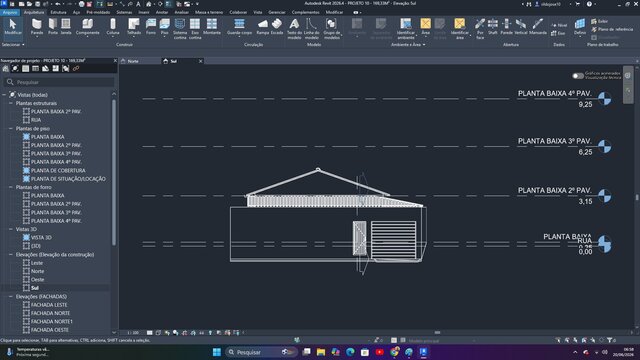Expand the Ambiente e Área panel dropdown
This screenshot has height=360, width=640.
click(408, 44)
